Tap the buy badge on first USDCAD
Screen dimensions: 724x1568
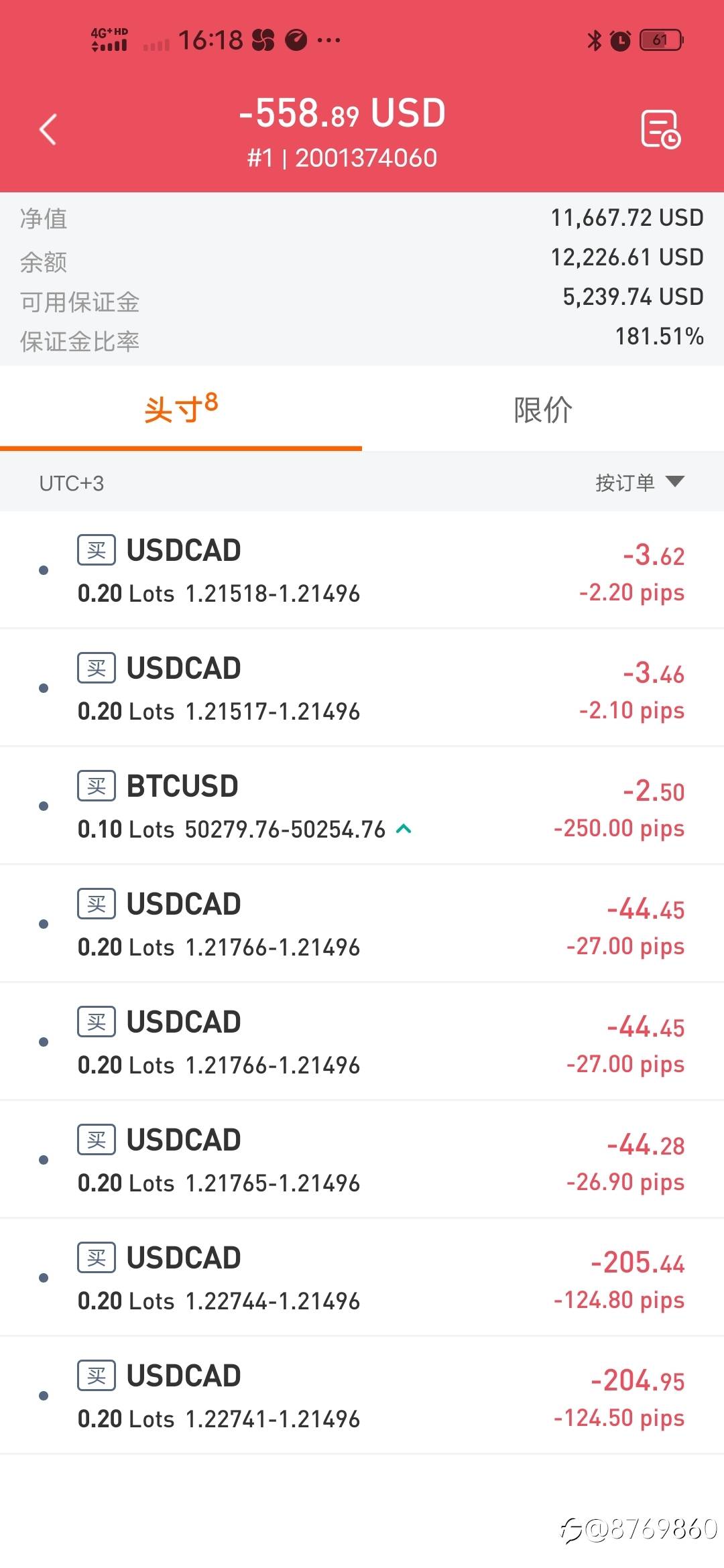(x=97, y=550)
